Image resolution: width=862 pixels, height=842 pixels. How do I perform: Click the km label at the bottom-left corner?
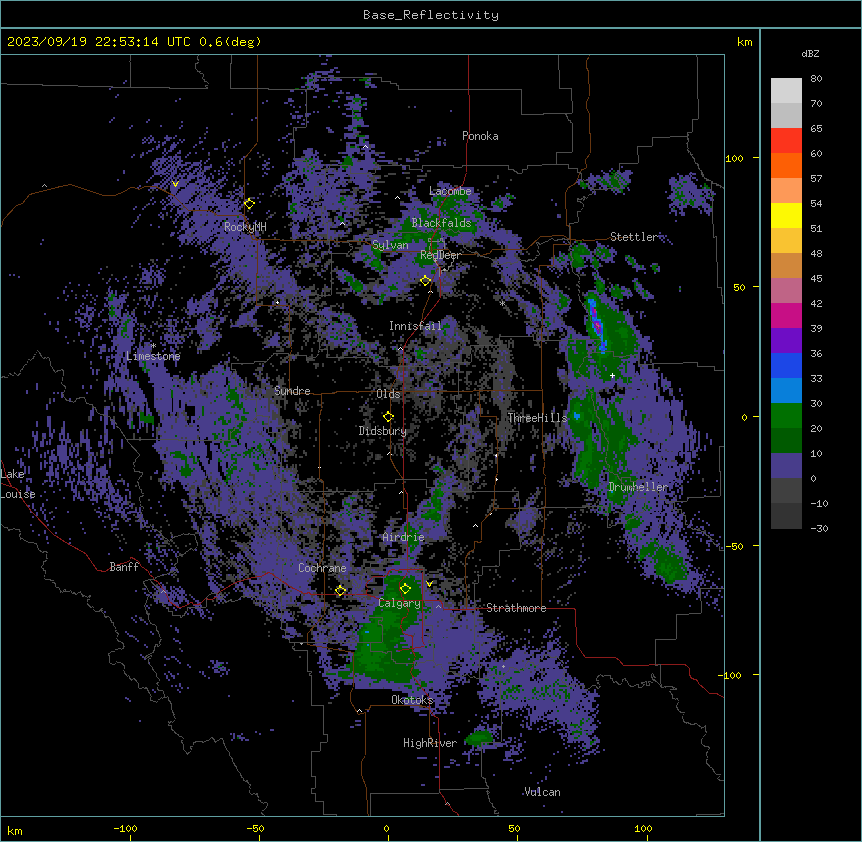(15, 830)
